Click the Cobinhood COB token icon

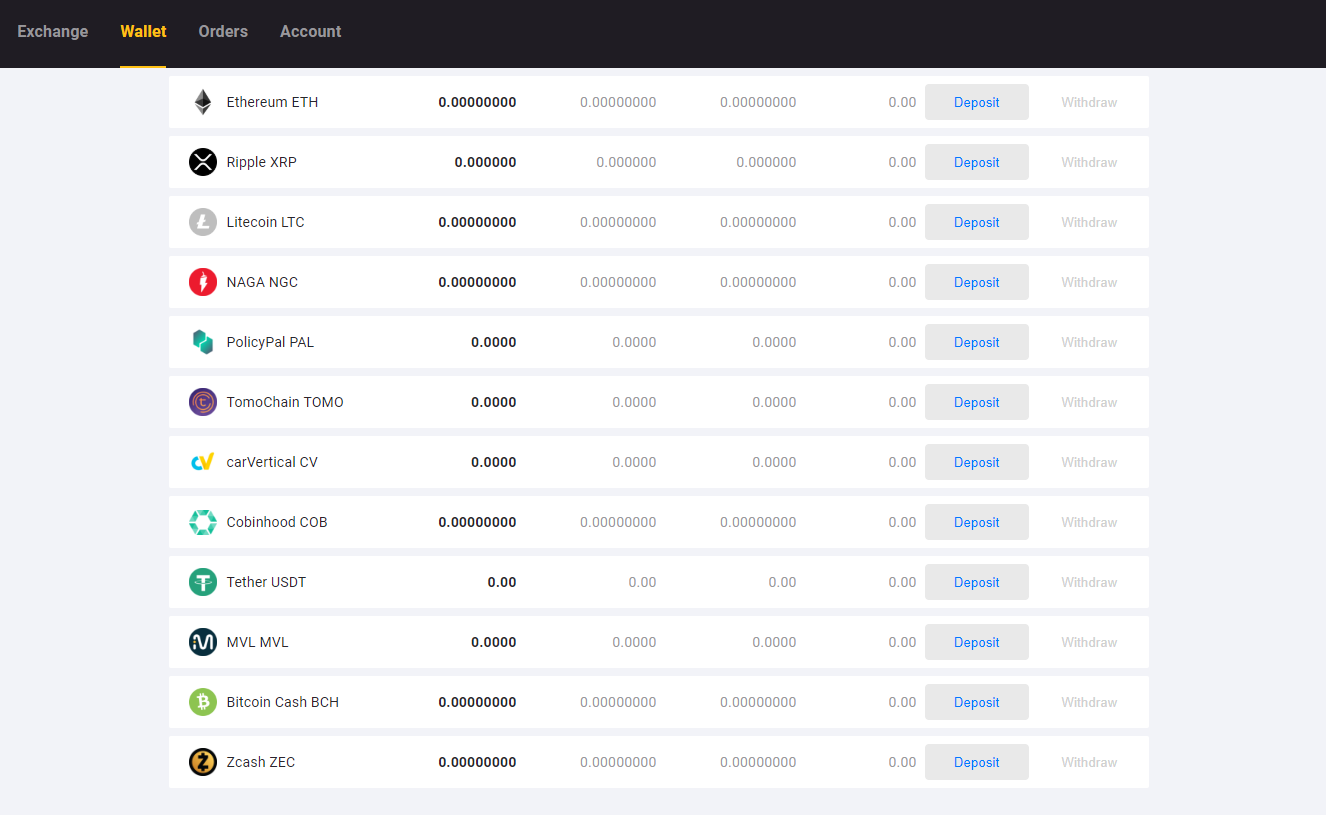click(x=203, y=521)
